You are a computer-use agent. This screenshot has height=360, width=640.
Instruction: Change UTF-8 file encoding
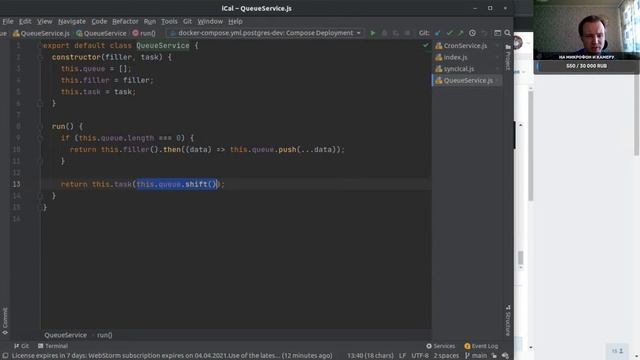420,356
